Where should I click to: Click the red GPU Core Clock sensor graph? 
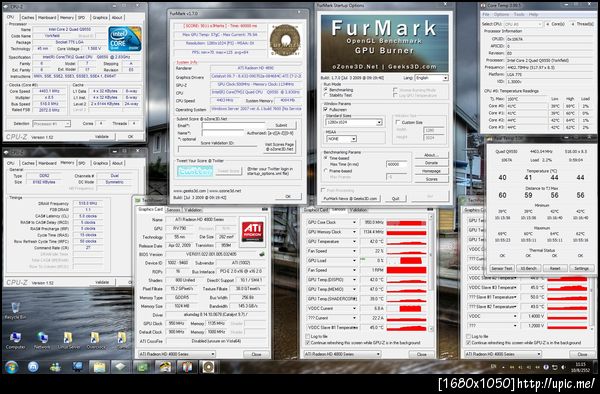[406, 223]
